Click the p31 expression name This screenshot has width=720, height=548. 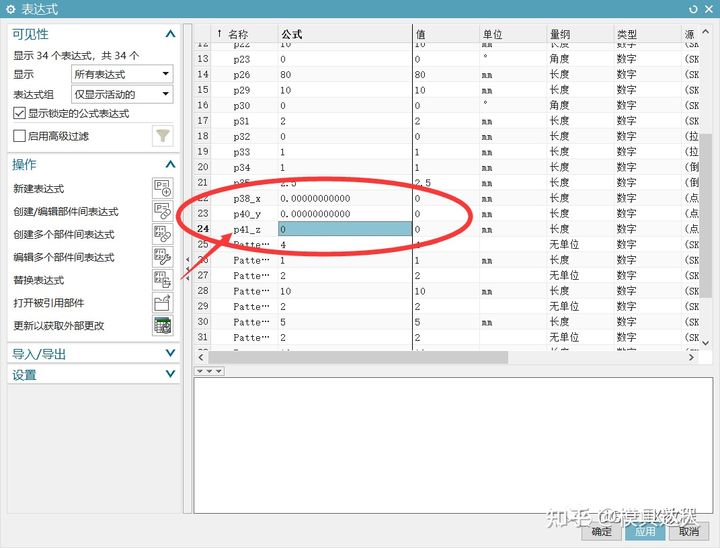241,121
